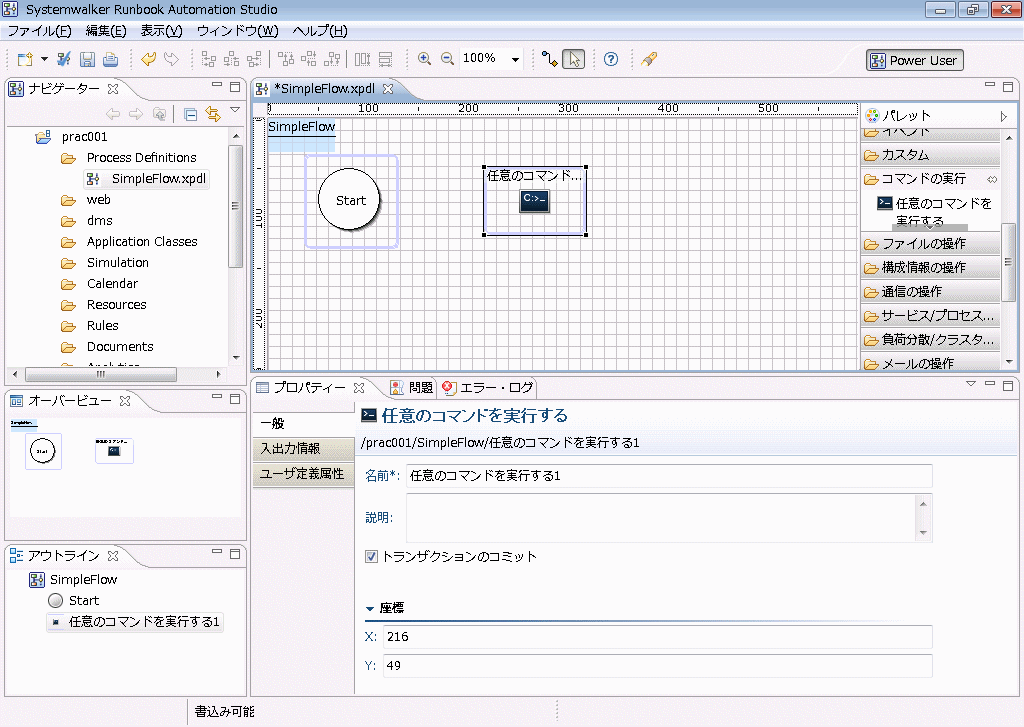Click the Zoom In magnifier icon
Image resolution: width=1024 pixels, height=727 pixels.
424,59
